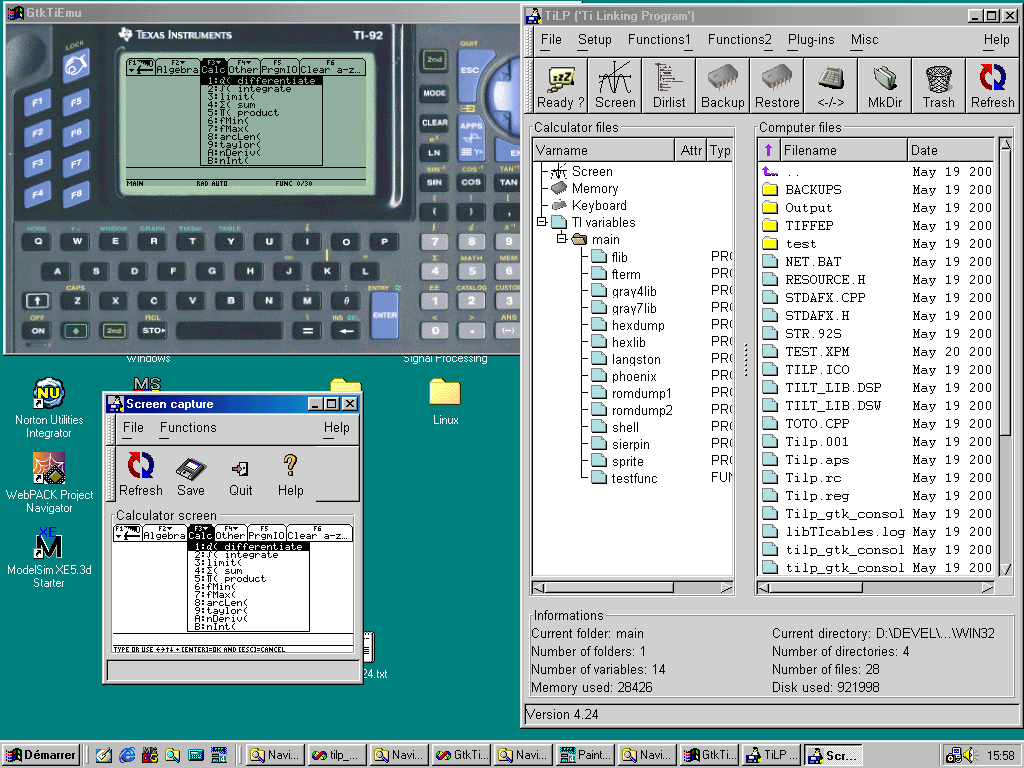The image size is (1024, 768).
Task: Open the File menu in Screen capture window
Action: 133,428
